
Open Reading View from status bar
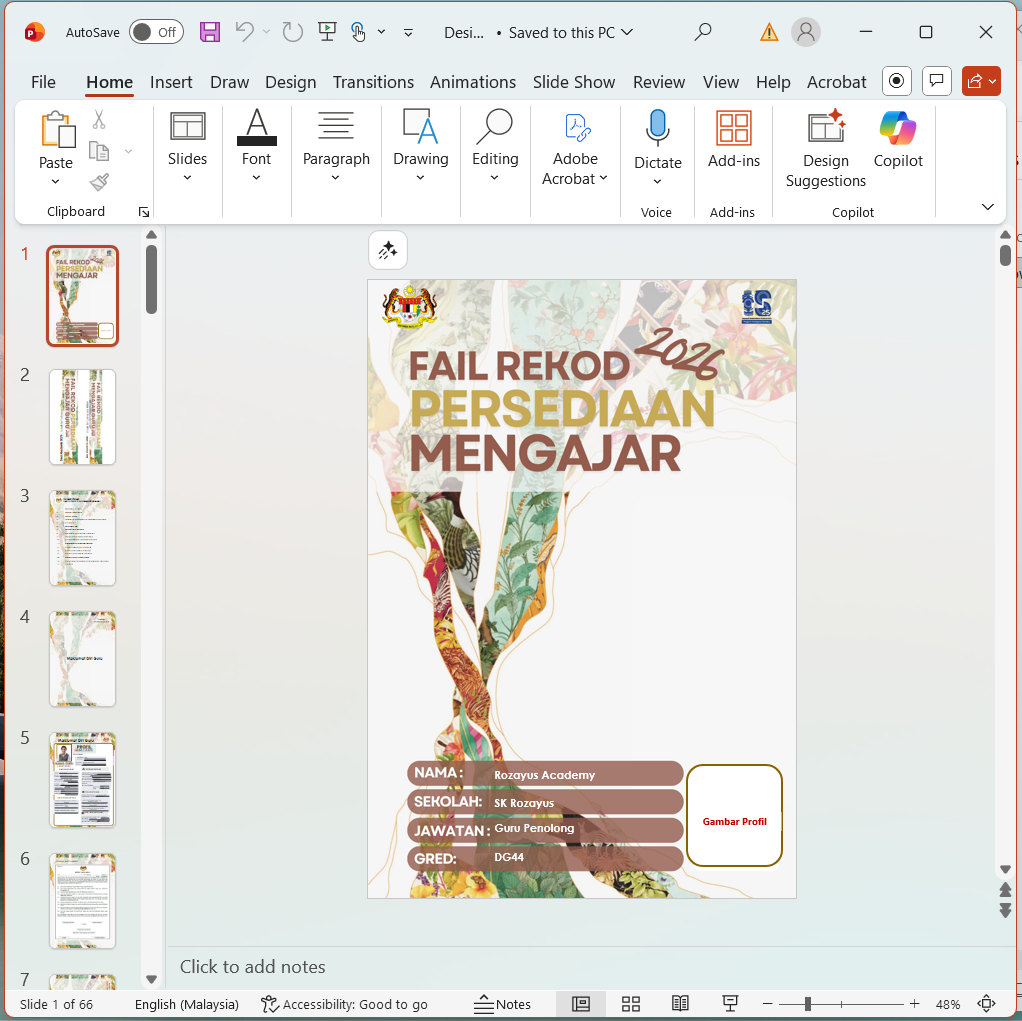(x=680, y=1004)
